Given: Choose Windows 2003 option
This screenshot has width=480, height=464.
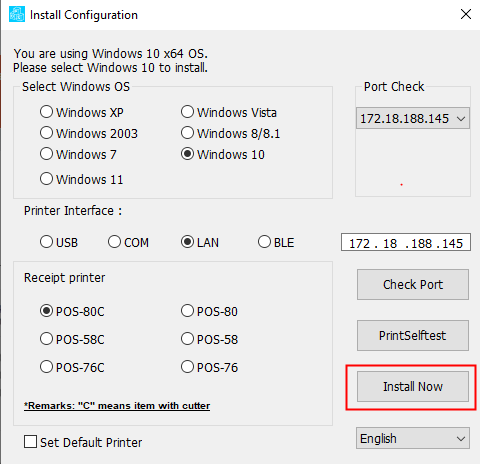Looking at the screenshot, I should 89,133.
